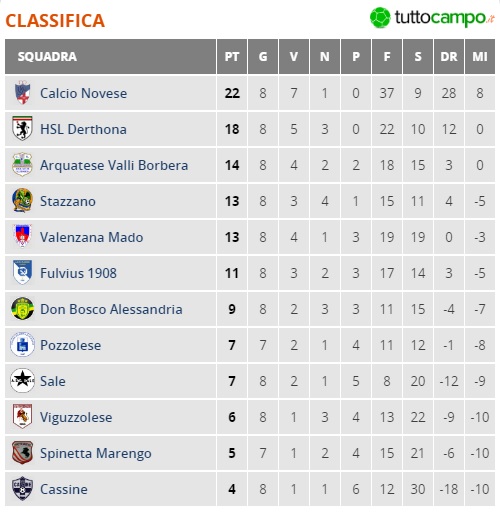Click the HSL Derthona lion crest
This screenshot has height=513, width=500.
pyautogui.click(x=22, y=129)
